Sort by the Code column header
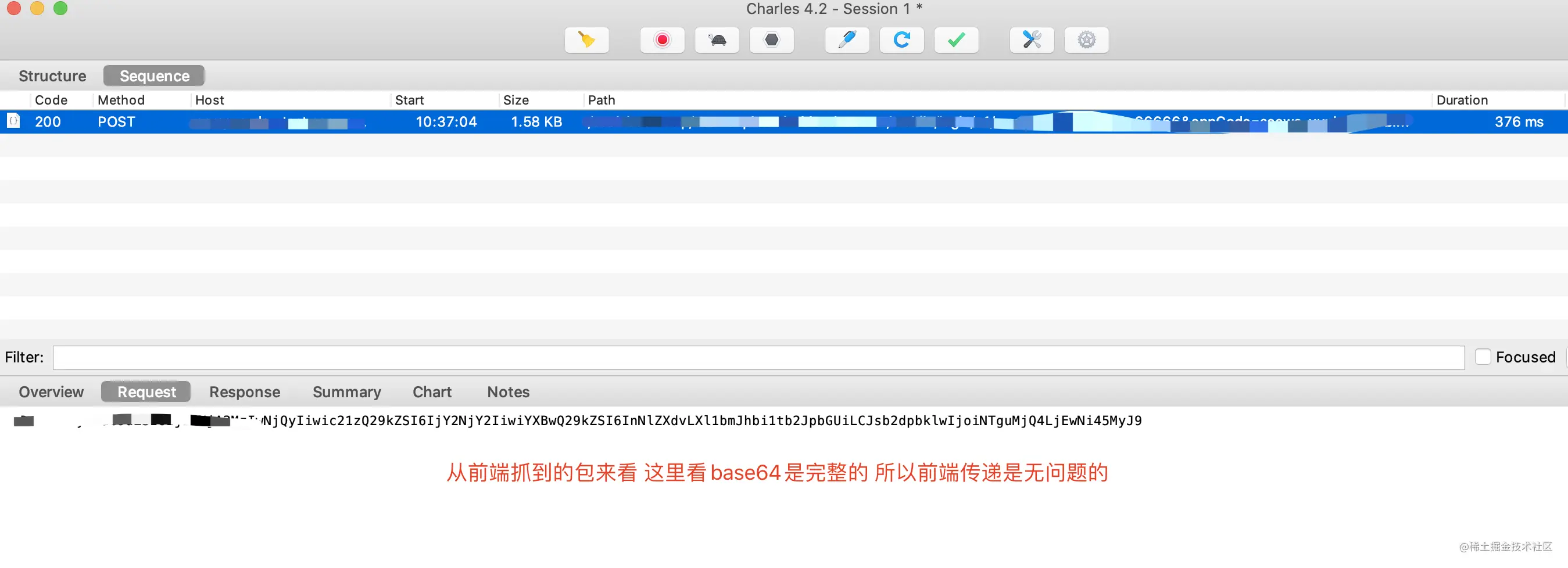The width and height of the screenshot is (1568, 568). click(51, 100)
